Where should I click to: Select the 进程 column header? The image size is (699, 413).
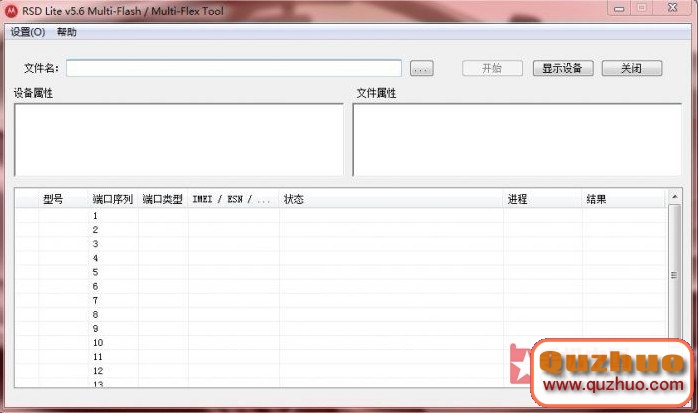click(543, 199)
